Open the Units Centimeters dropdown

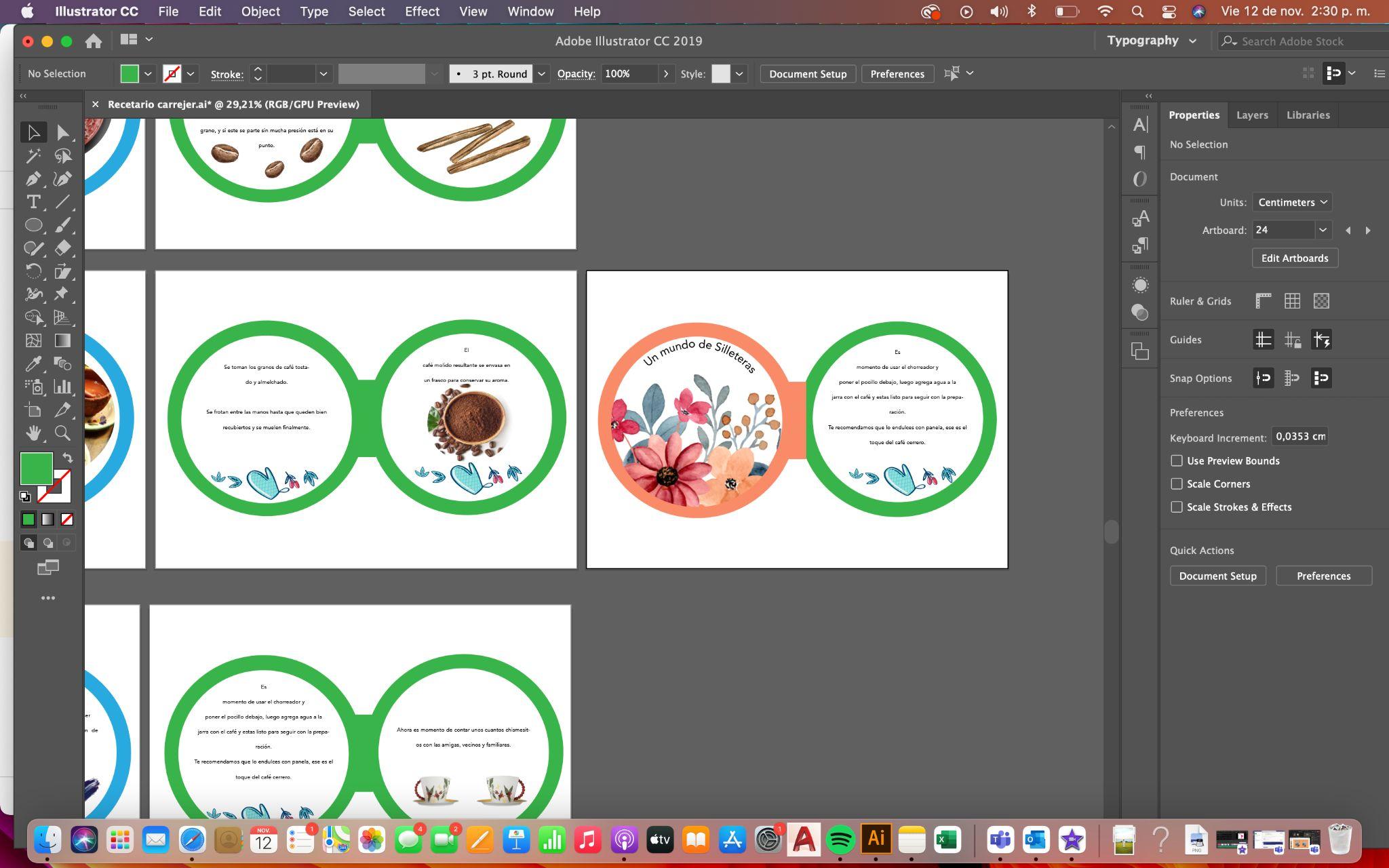coord(1291,202)
